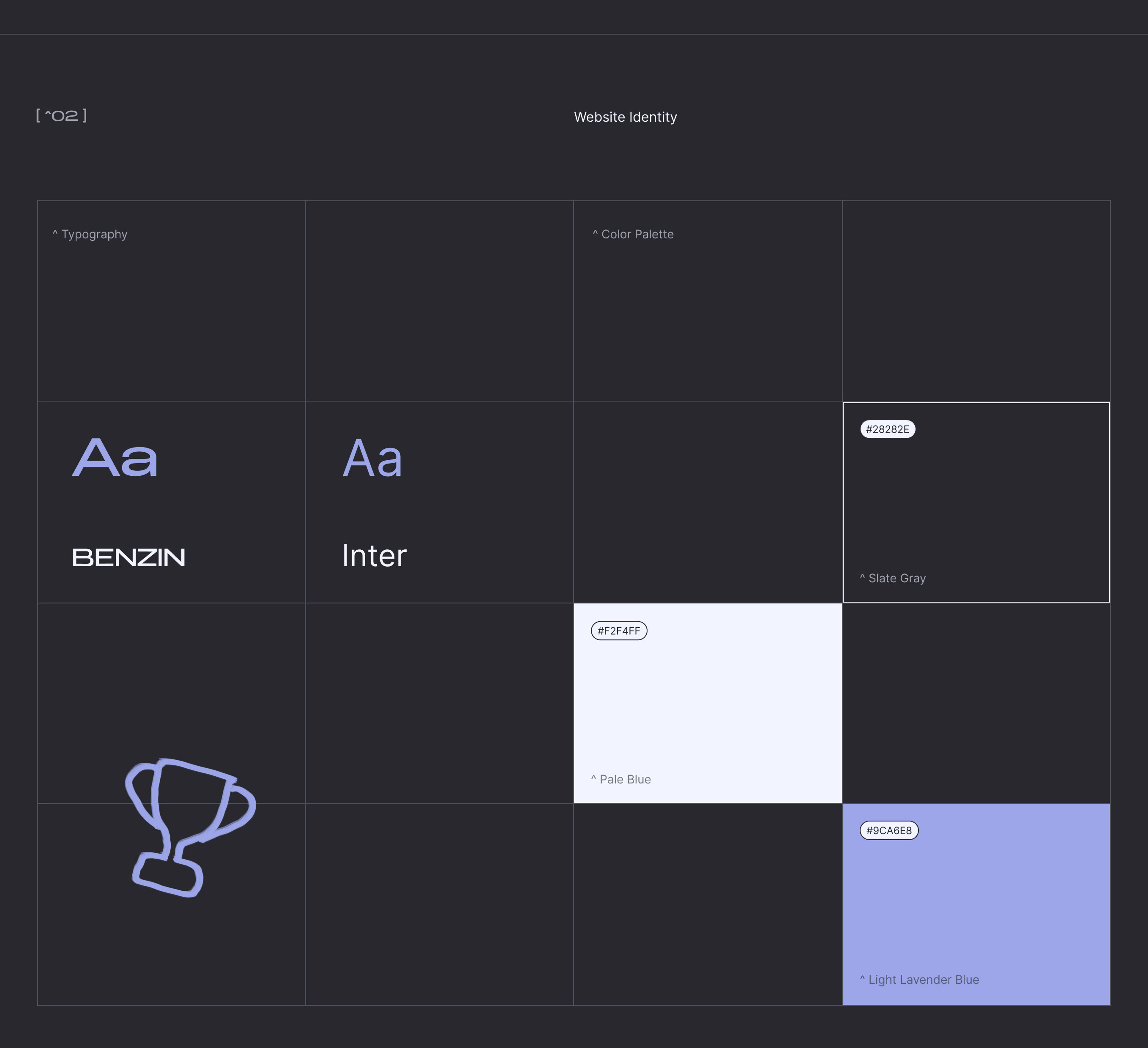This screenshot has height=1048, width=1148.
Task: Click the hand-drawn trophy icon
Action: tap(190, 827)
